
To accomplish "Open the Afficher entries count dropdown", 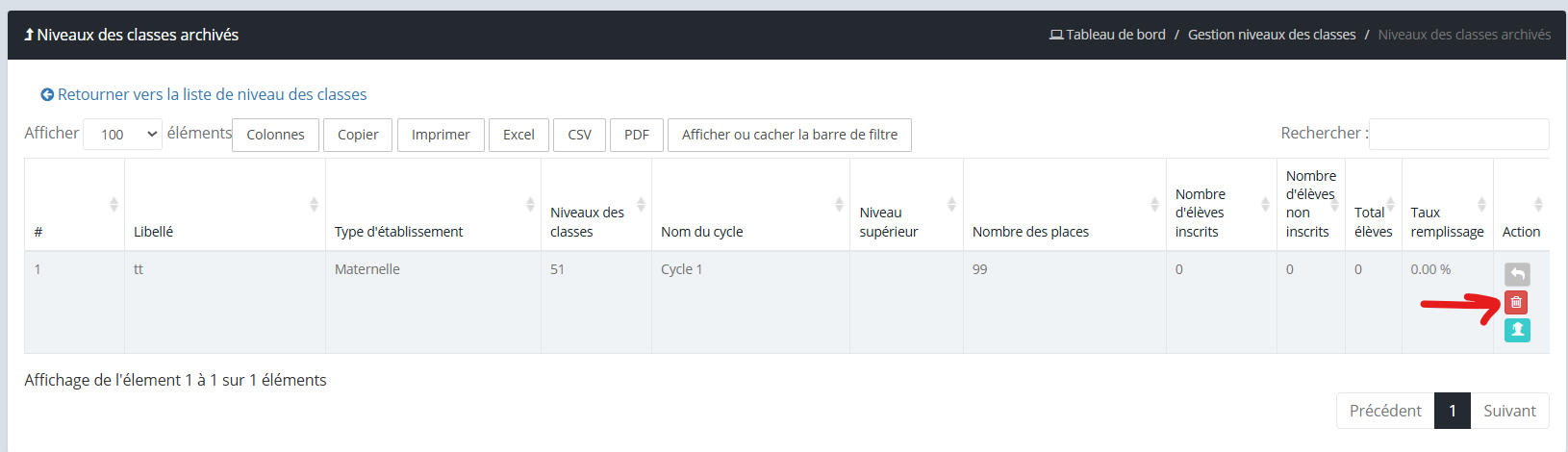I will [x=122, y=135].
